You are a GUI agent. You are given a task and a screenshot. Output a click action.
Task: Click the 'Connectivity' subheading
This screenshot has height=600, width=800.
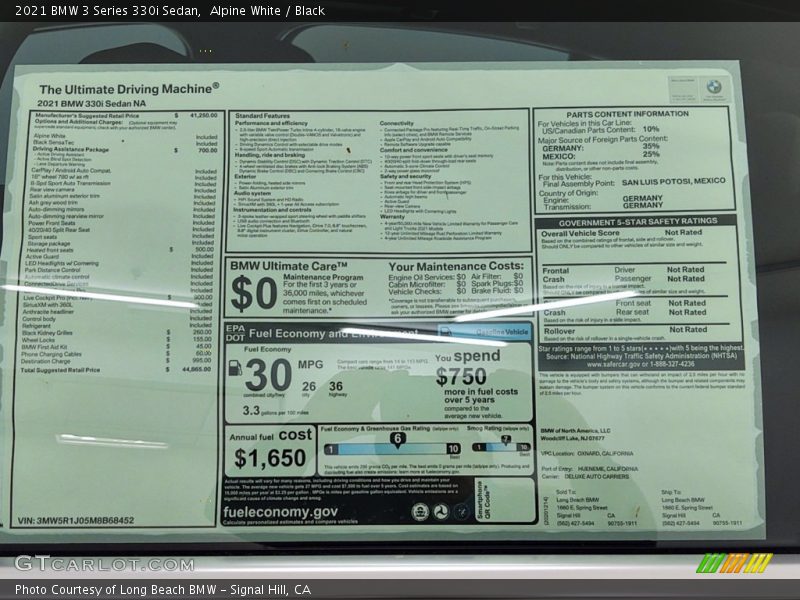coord(396,123)
